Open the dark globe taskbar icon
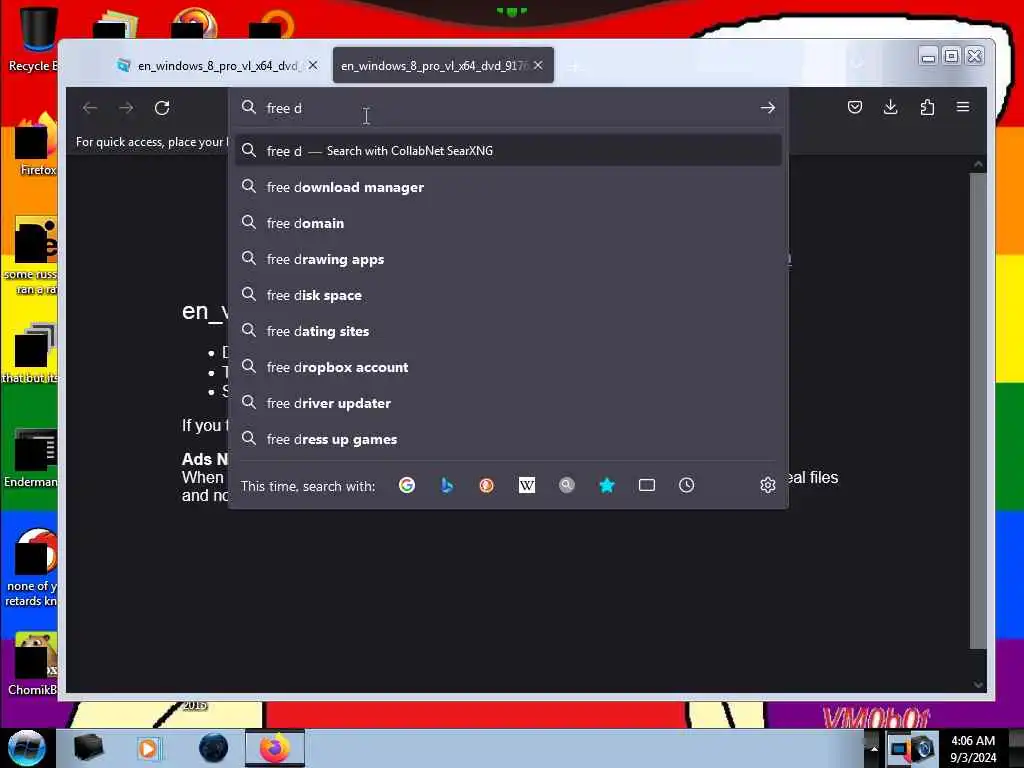Image resolution: width=1024 pixels, height=768 pixels. [213, 748]
